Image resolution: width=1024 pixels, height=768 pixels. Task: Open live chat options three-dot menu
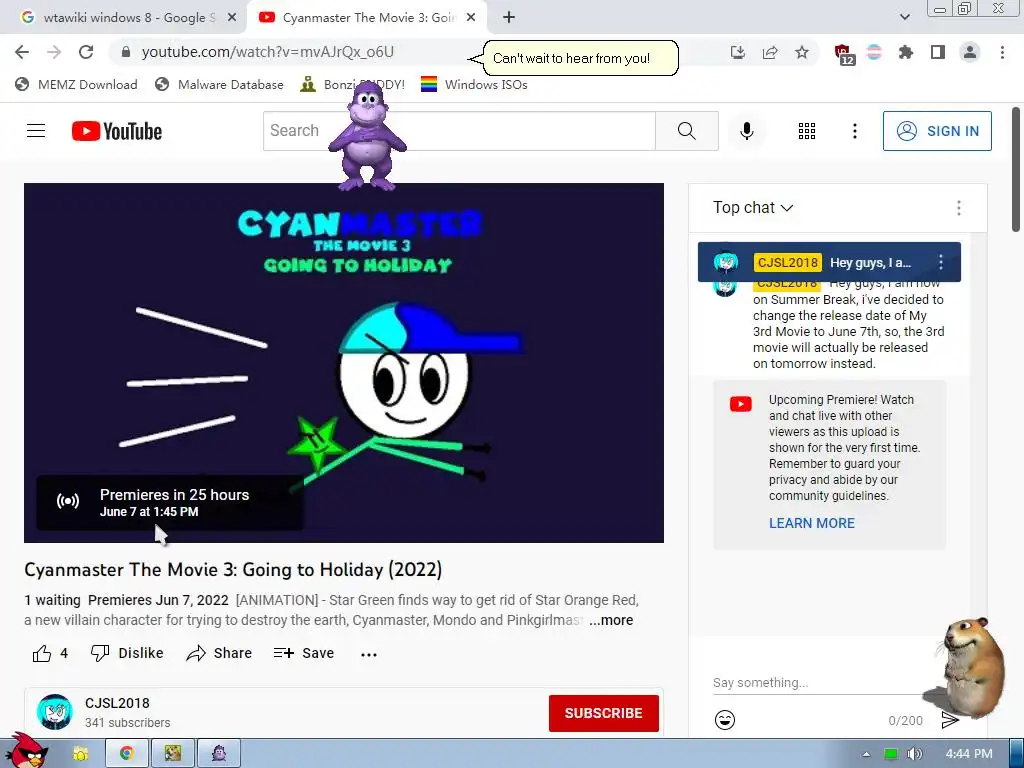(x=959, y=208)
